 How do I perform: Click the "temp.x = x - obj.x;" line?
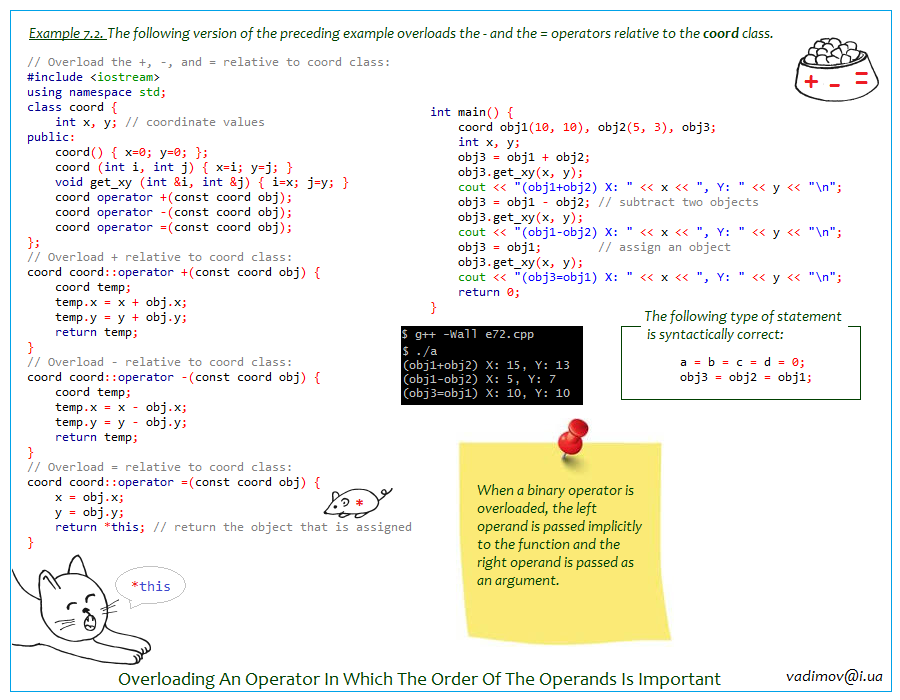pyautogui.click(x=121, y=407)
